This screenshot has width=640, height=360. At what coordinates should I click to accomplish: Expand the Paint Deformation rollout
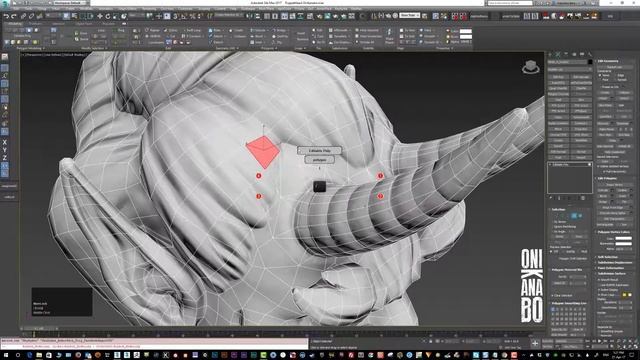tap(611, 268)
